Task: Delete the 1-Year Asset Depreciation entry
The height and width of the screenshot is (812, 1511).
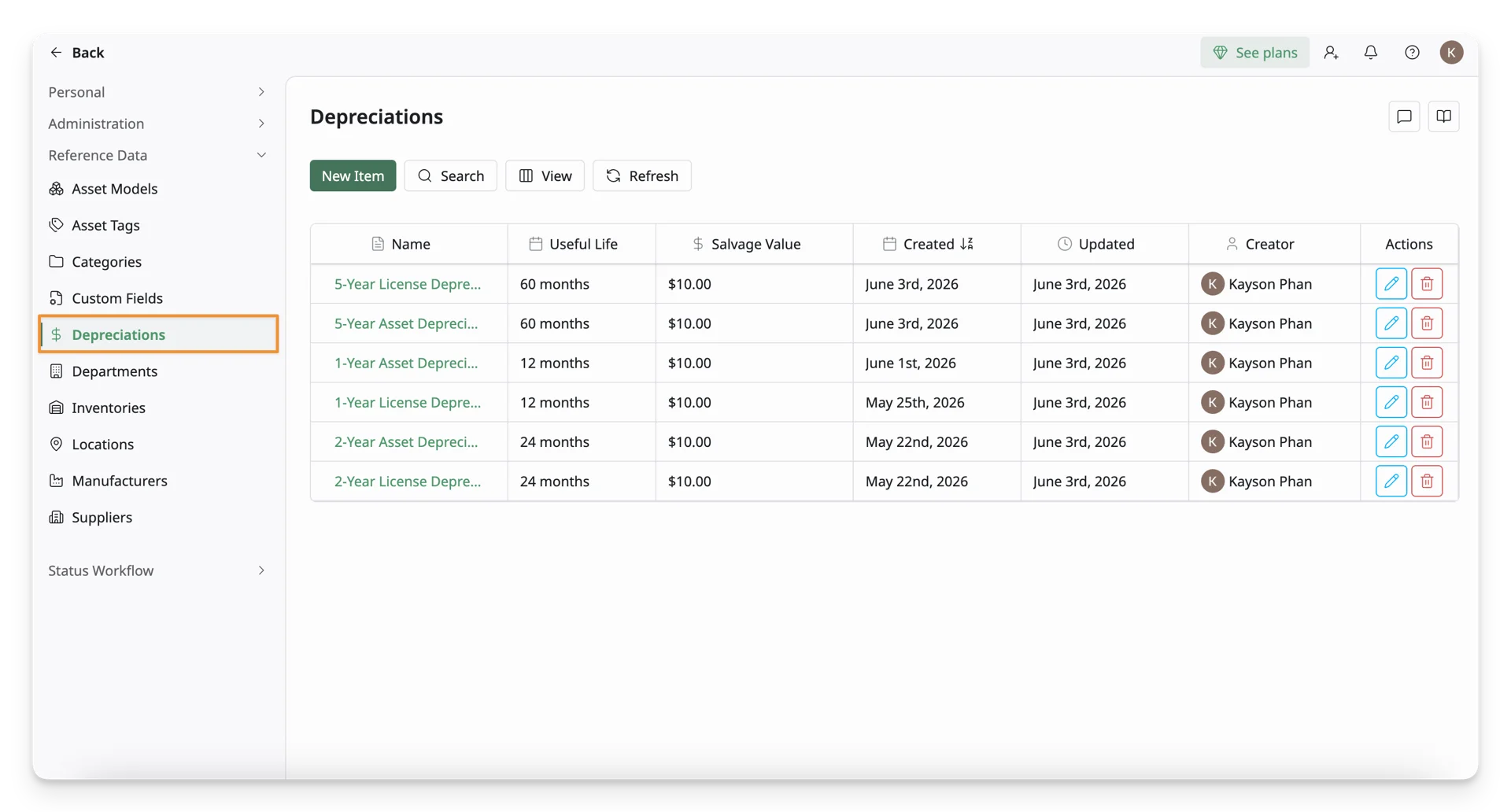Action: 1426,363
